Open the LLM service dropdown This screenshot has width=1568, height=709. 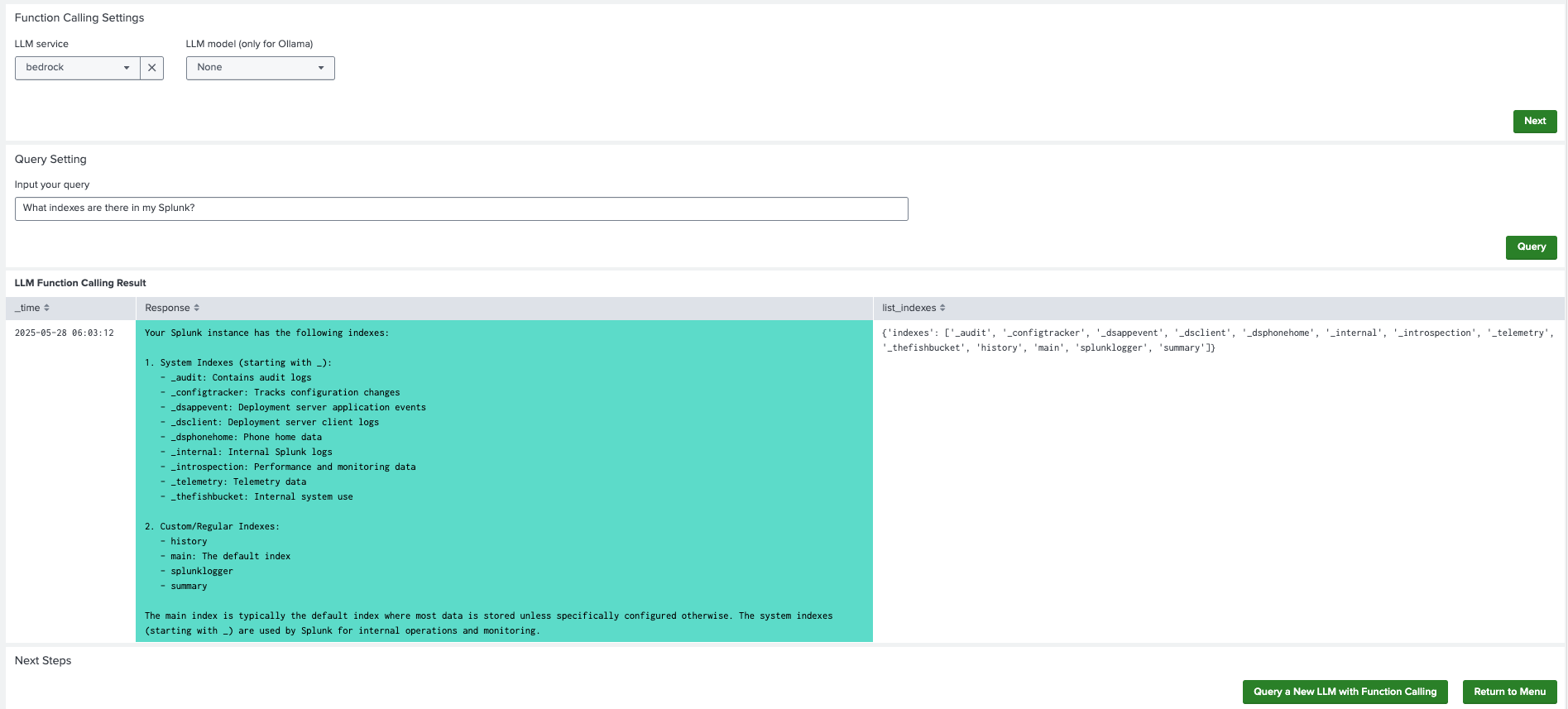(x=78, y=68)
